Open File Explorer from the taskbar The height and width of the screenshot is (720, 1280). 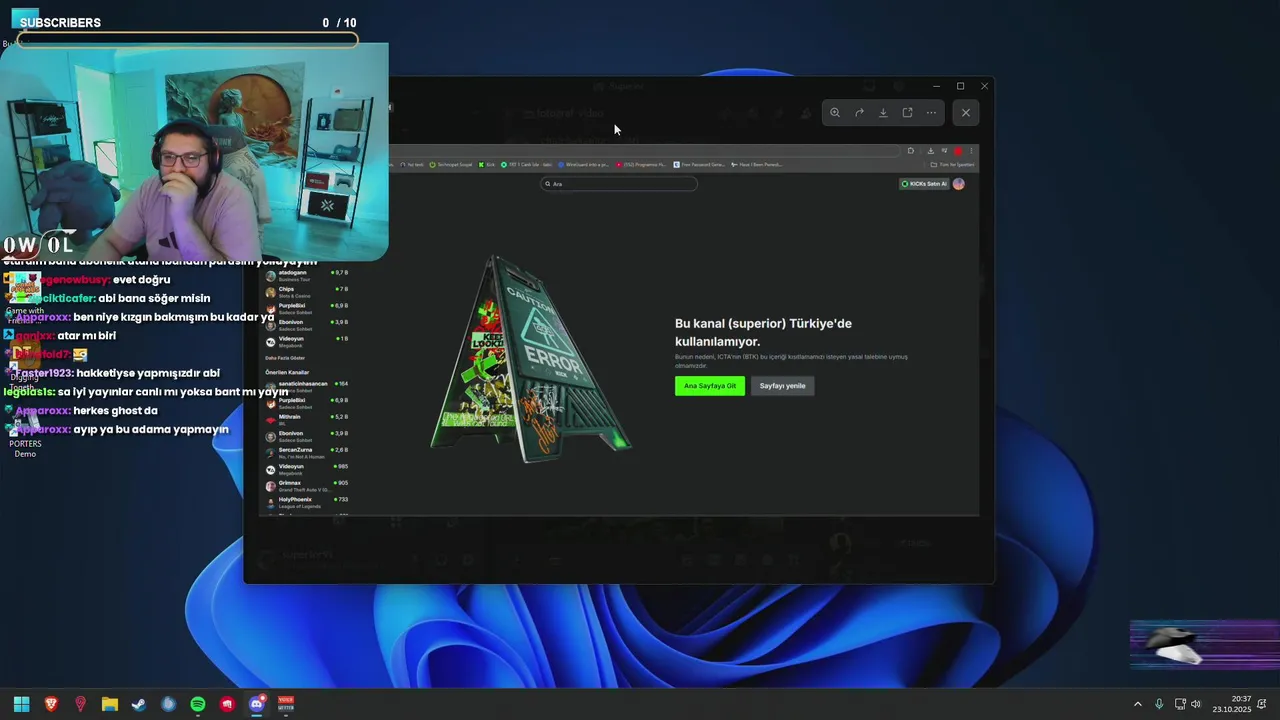click(x=110, y=704)
